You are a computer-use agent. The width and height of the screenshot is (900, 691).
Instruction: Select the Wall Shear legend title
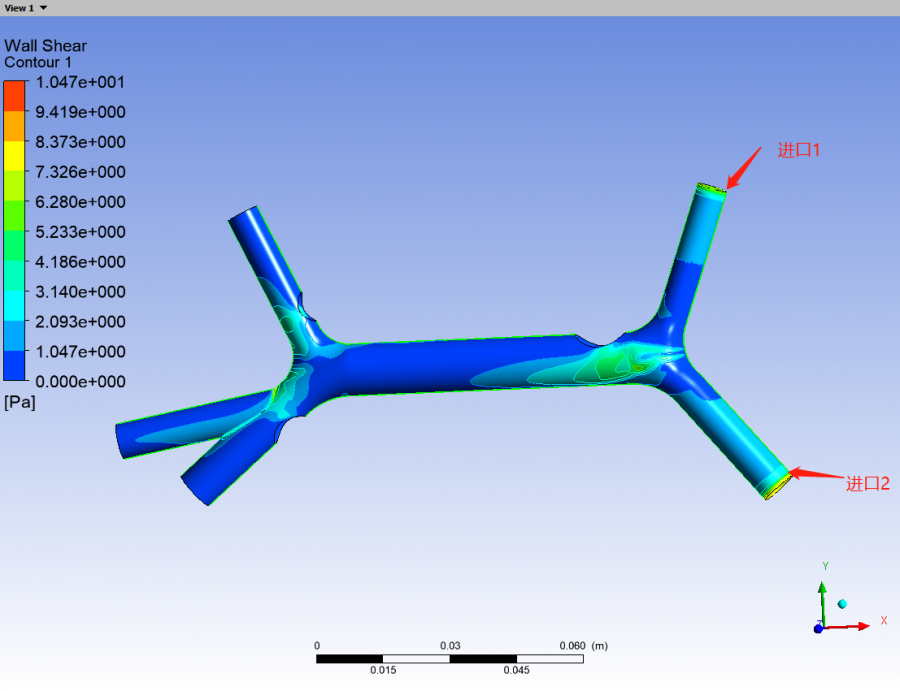tap(45, 46)
